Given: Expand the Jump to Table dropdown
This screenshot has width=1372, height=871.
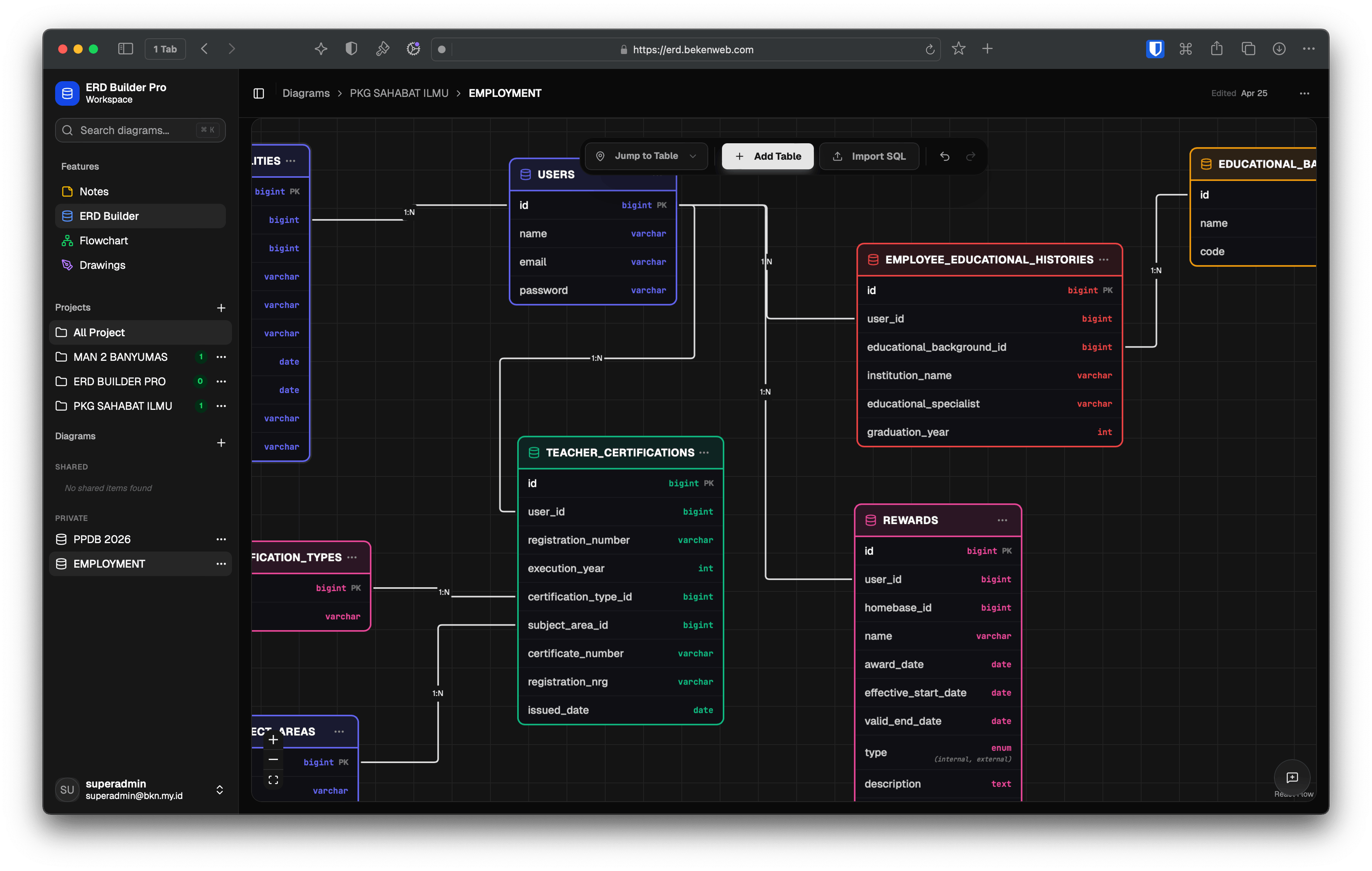Looking at the screenshot, I should 646,156.
